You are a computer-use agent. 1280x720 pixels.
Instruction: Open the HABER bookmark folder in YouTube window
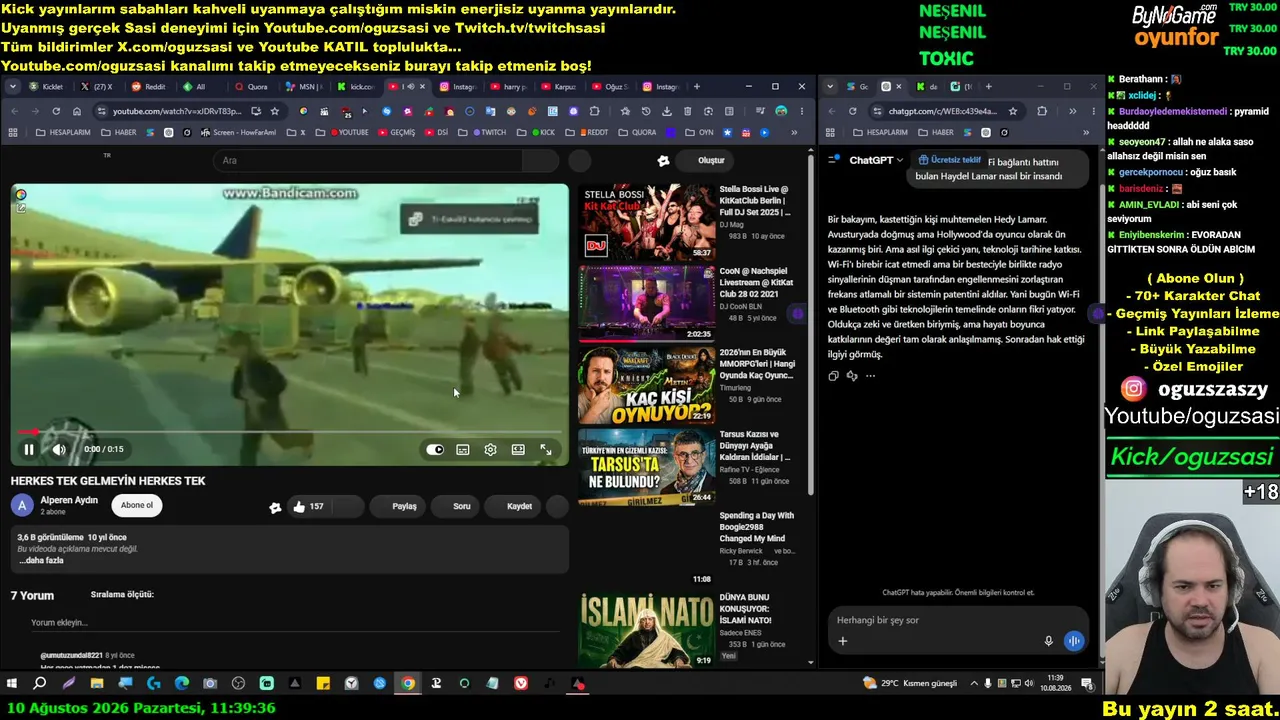(x=118, y=132)
